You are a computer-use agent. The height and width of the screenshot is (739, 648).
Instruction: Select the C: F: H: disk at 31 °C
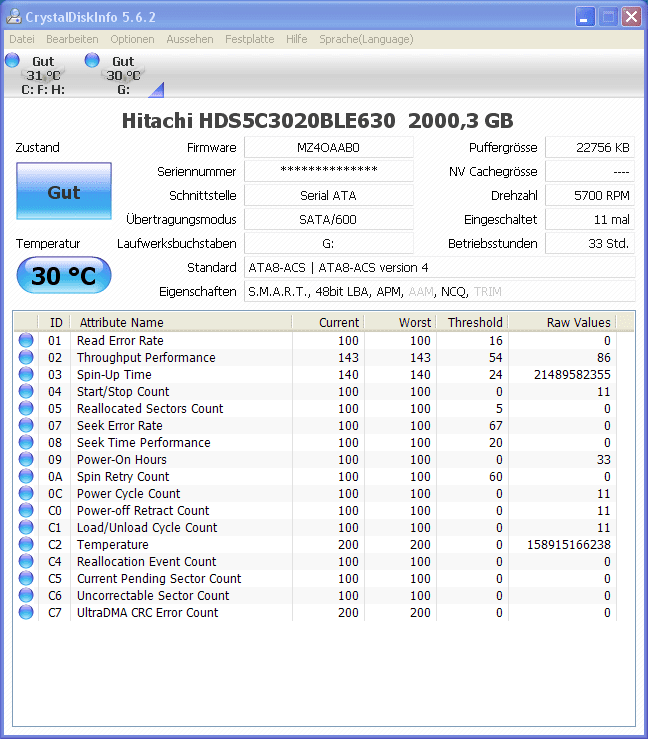coord(43,75)
